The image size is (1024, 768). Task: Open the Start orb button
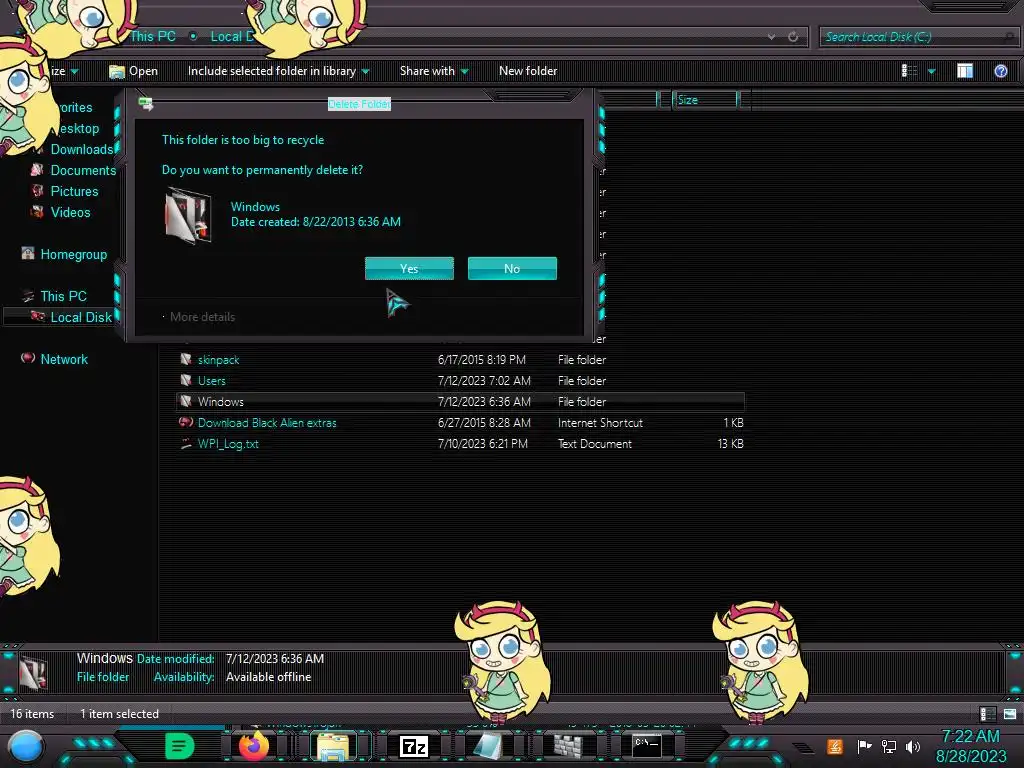coord(26,748)
